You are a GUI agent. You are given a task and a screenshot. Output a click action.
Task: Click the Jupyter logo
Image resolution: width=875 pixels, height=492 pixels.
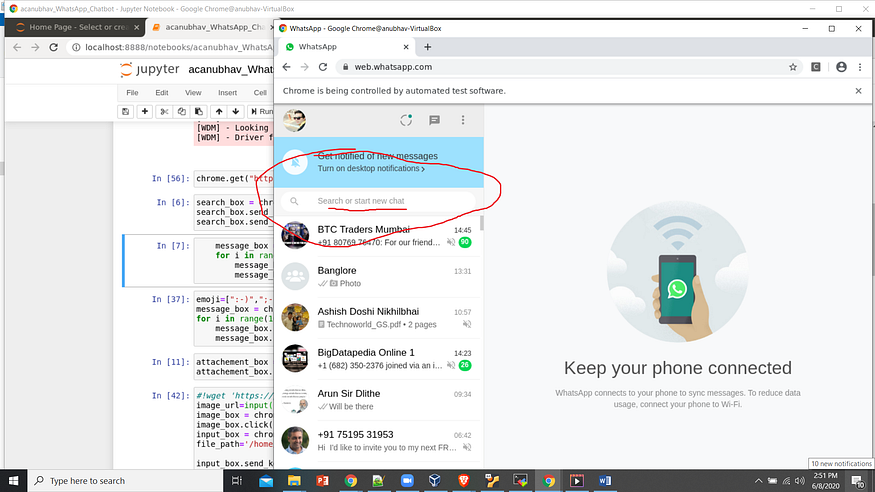150,69
